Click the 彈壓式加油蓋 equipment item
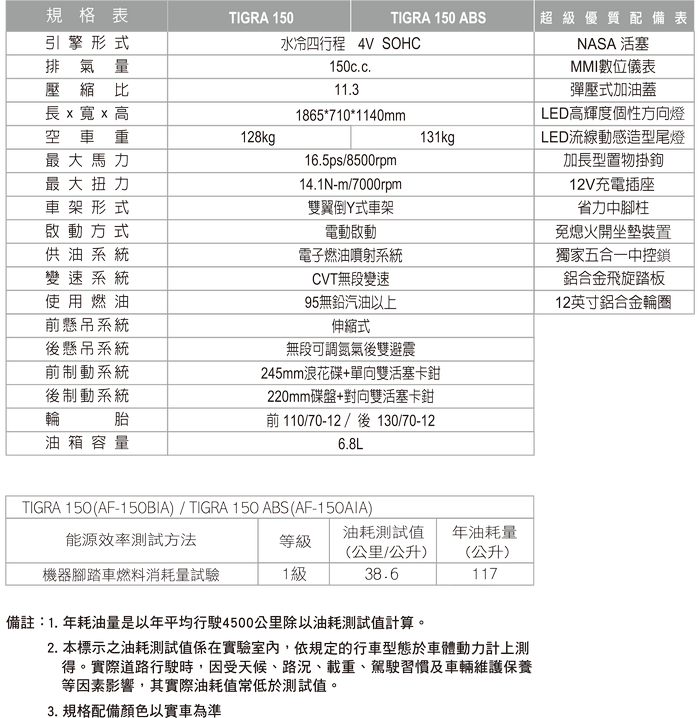The height and width of the screenshot is (718, 700). click(x=613, y=90)
